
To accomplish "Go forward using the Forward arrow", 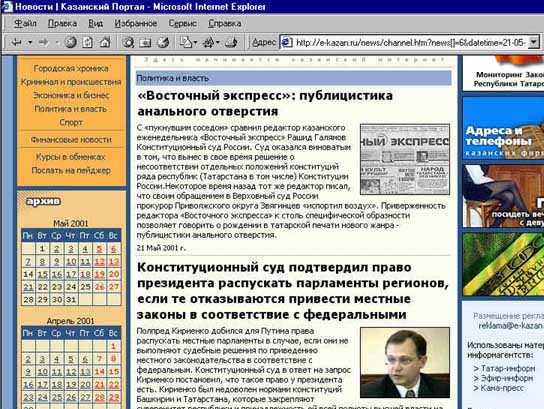I will point(43,43).
